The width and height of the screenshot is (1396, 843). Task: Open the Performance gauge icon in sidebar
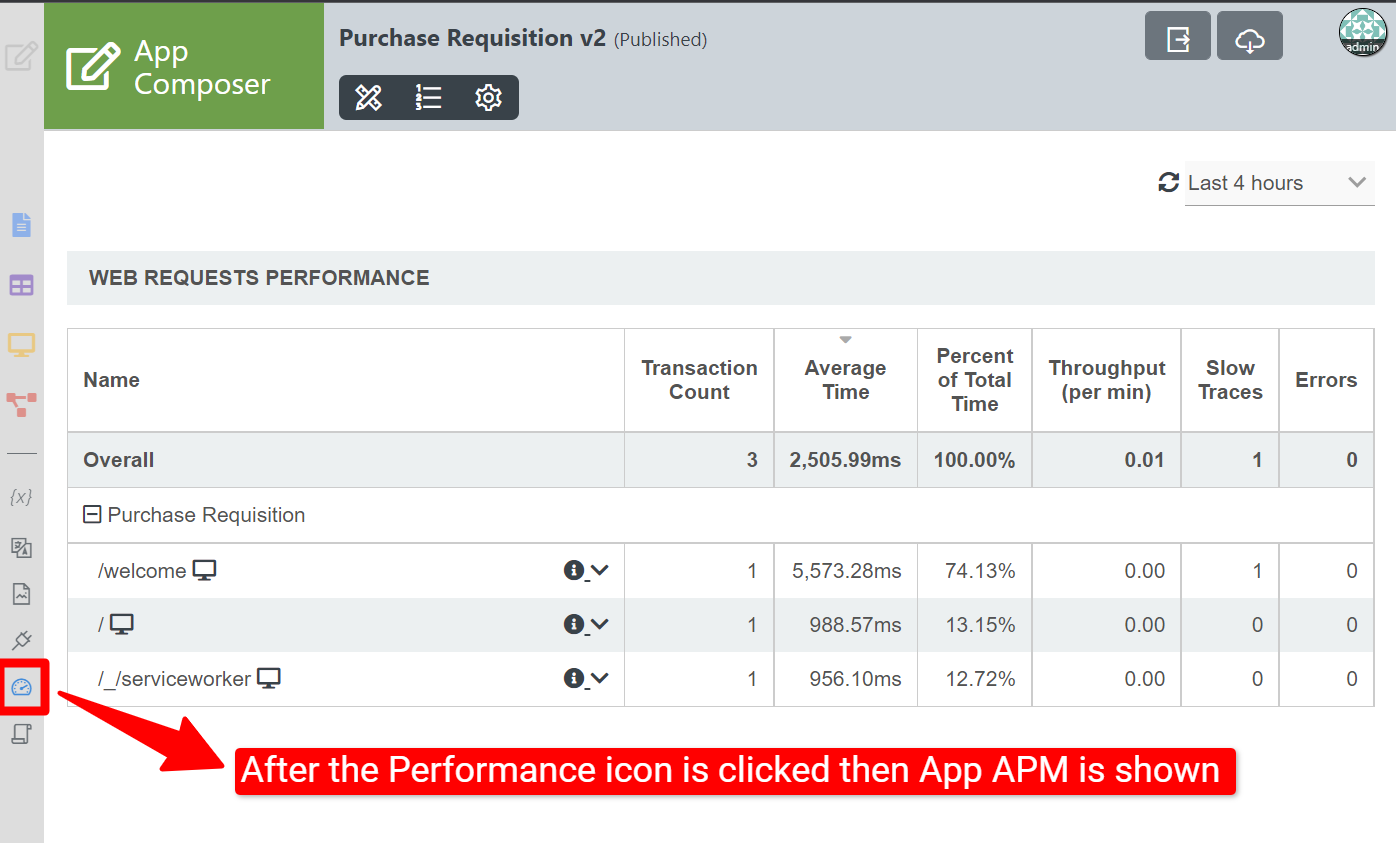(21, 687)
